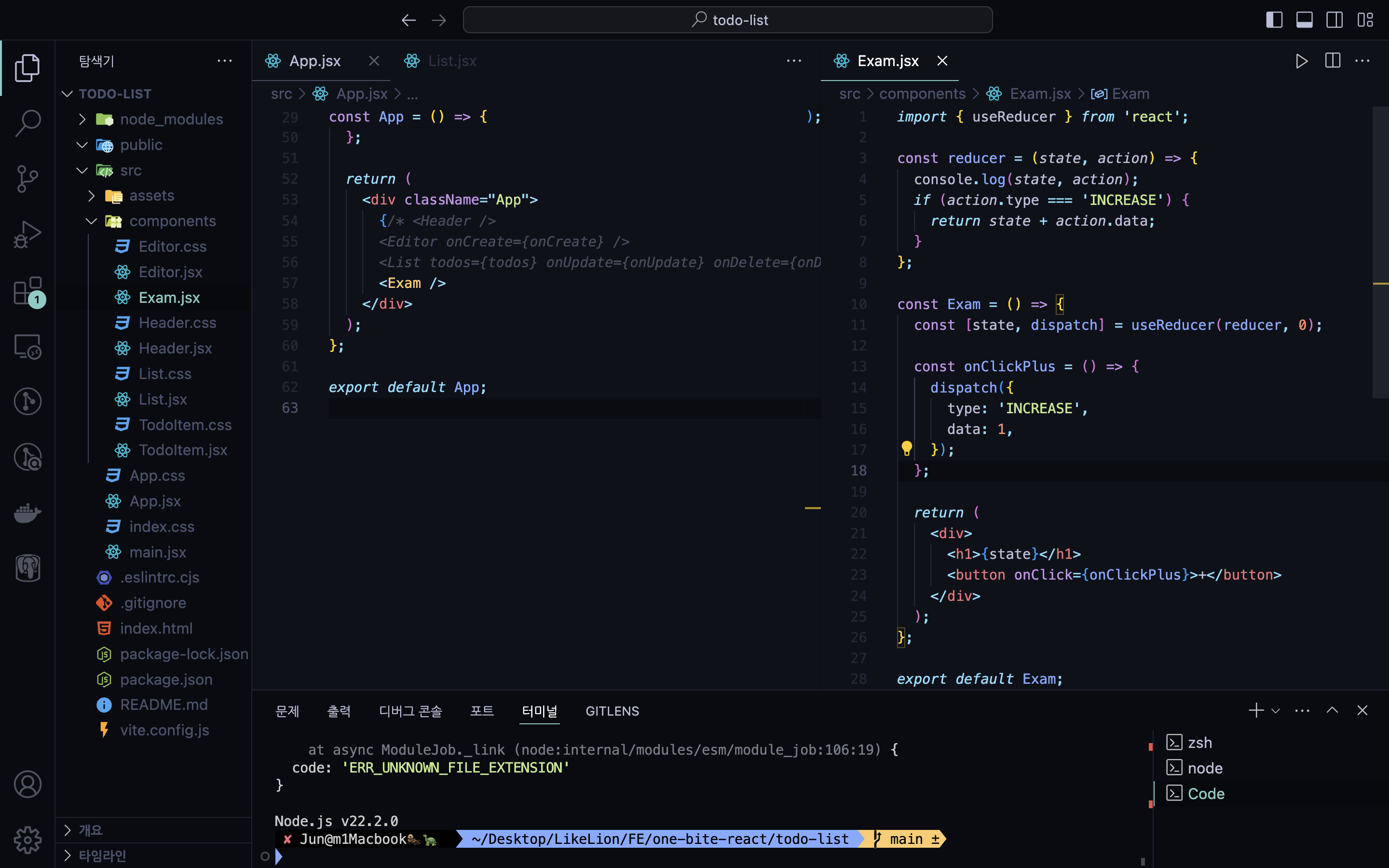
Task: Click the lightbulb code action icon
Action: pyautogui.click(x=906, y=449)
